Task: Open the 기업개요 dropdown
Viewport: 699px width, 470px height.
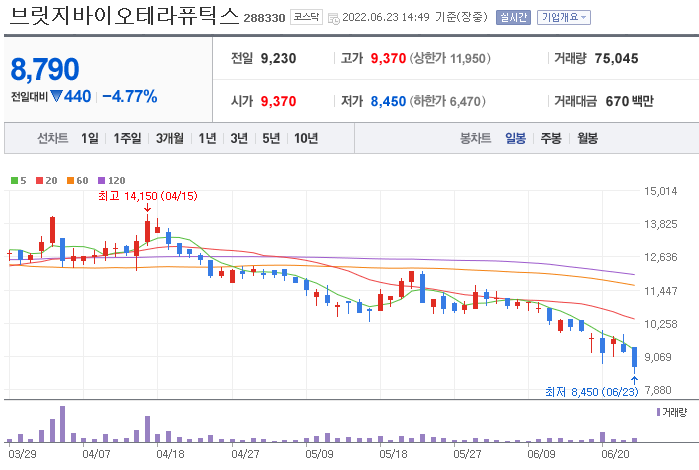Action: [563, 17]
